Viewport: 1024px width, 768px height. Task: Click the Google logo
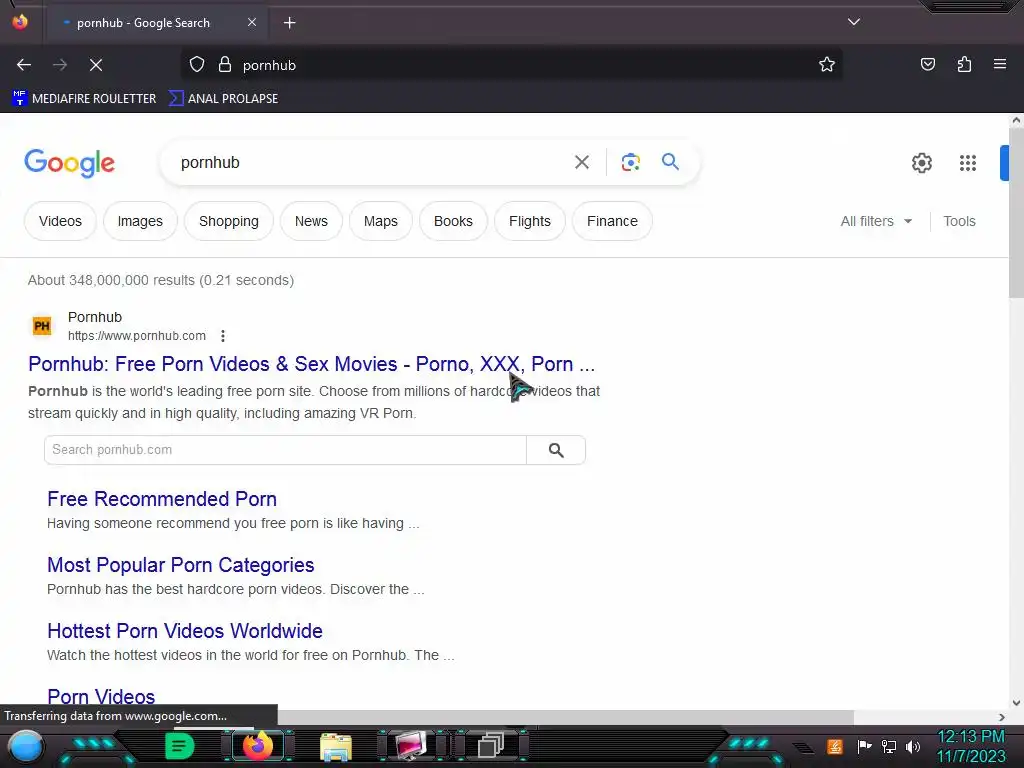click(x=69, y=163)
